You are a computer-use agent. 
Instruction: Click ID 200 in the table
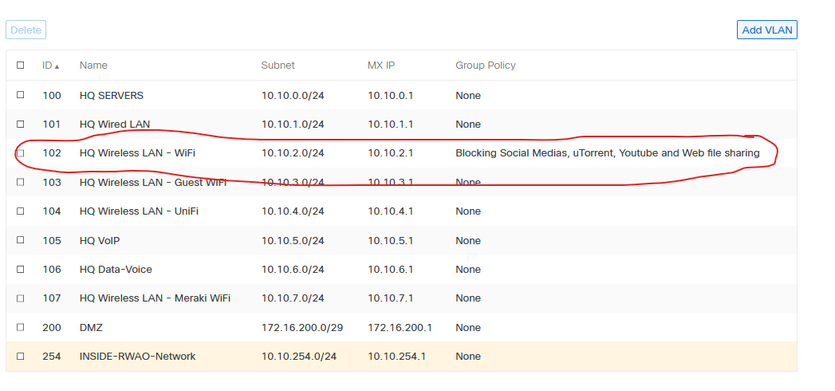(x=52, y=328)
